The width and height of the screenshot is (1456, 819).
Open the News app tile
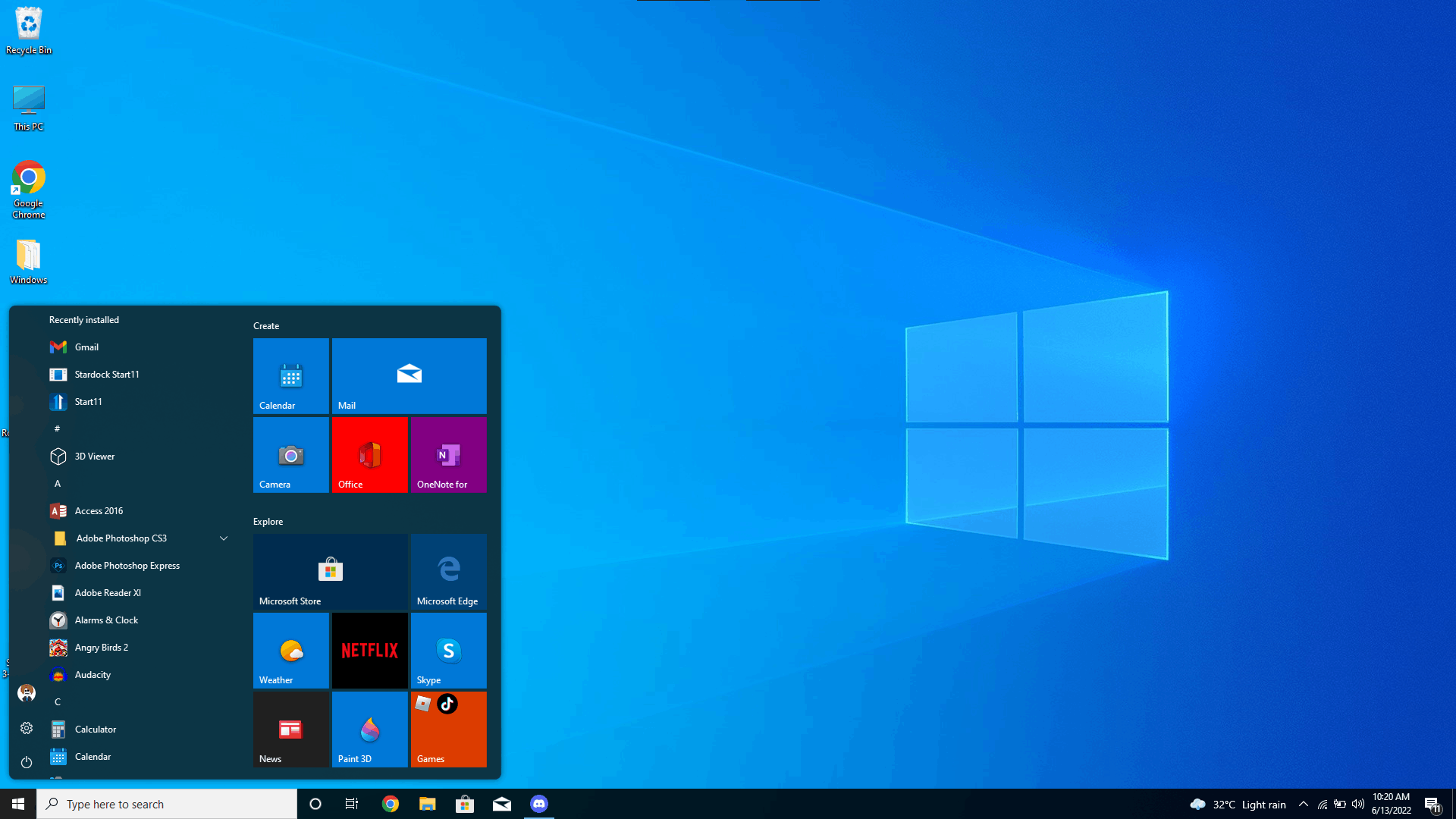tap(290, 729)
